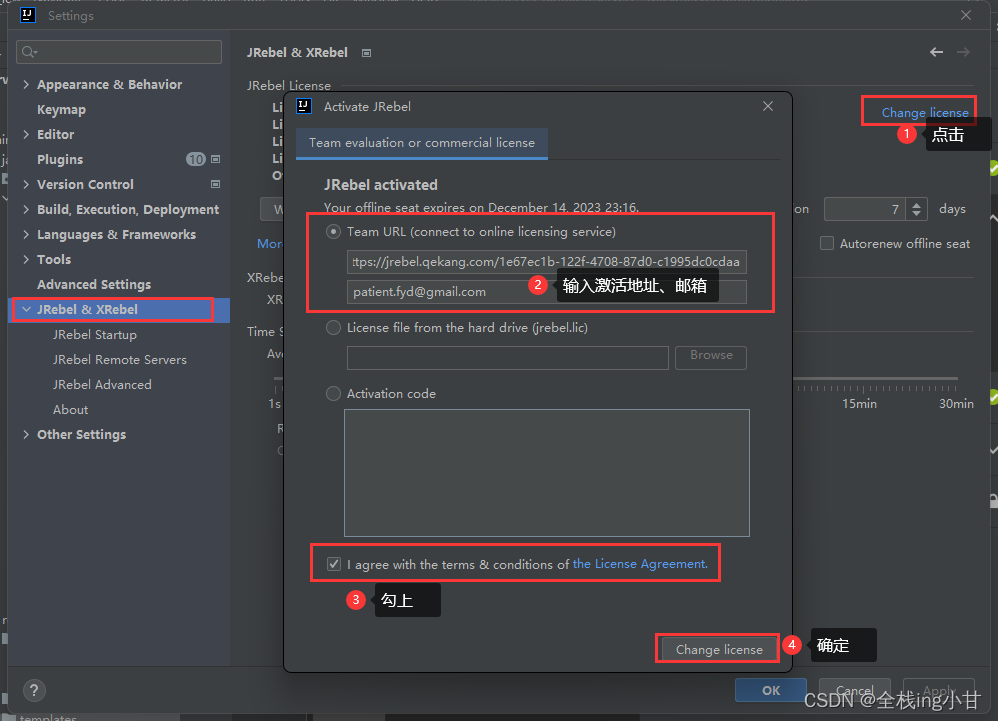
Task: Click the project-level icon next to Plugins
Action: (x=215, y=159)
